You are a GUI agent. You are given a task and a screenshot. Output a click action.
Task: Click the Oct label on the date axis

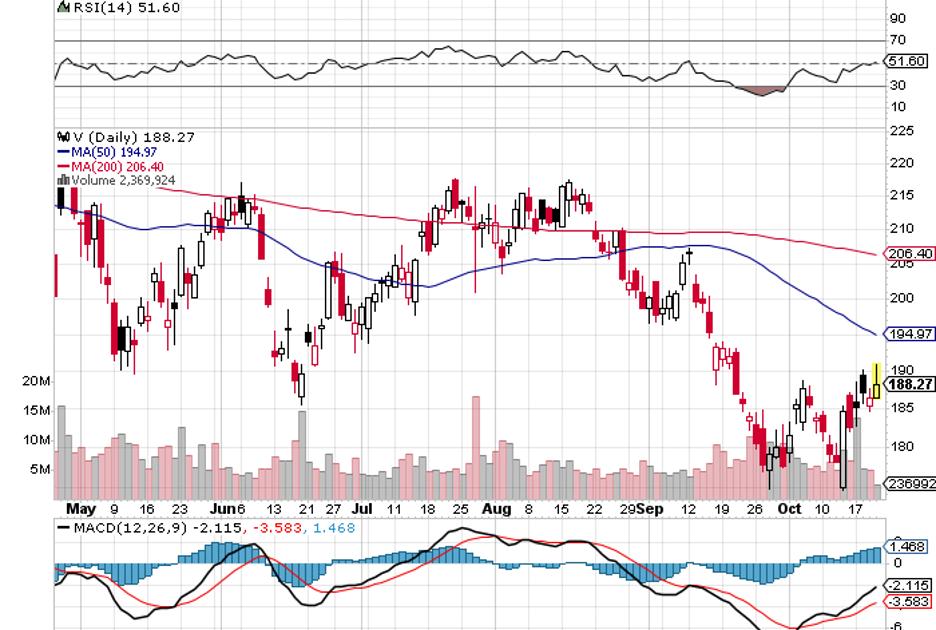point(789,509)
